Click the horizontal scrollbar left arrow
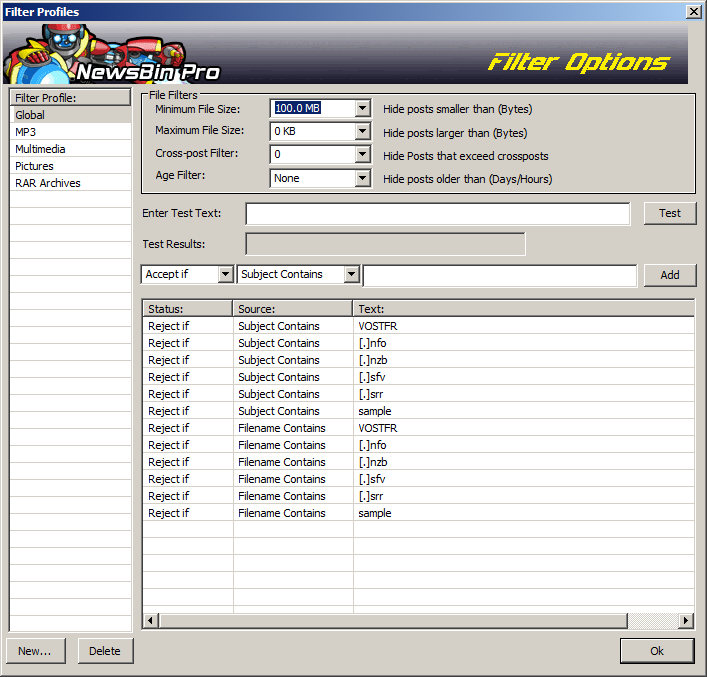This screenshot has width=707, height=677. [x=150, y=621]
